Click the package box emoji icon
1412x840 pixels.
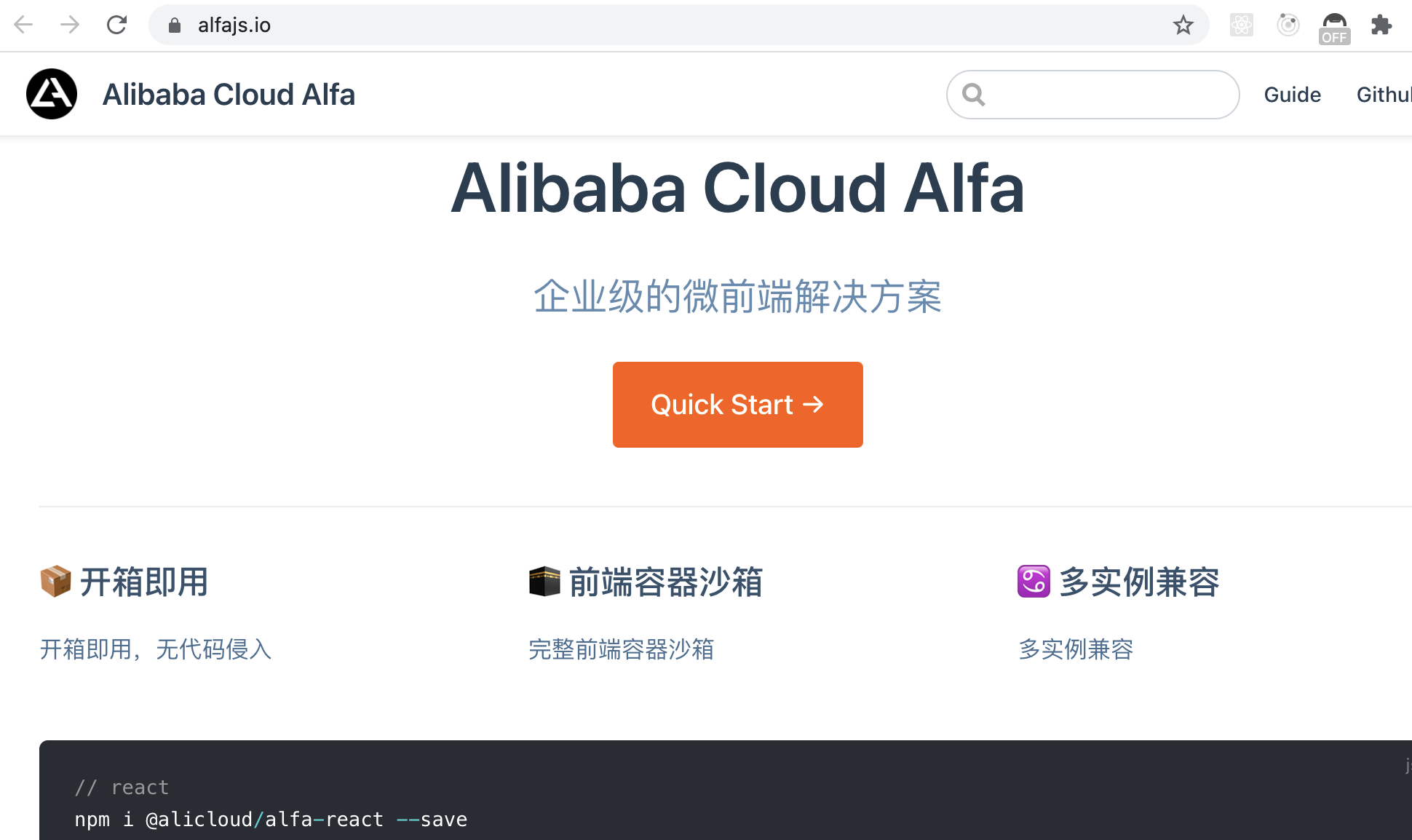click(55, 582)
